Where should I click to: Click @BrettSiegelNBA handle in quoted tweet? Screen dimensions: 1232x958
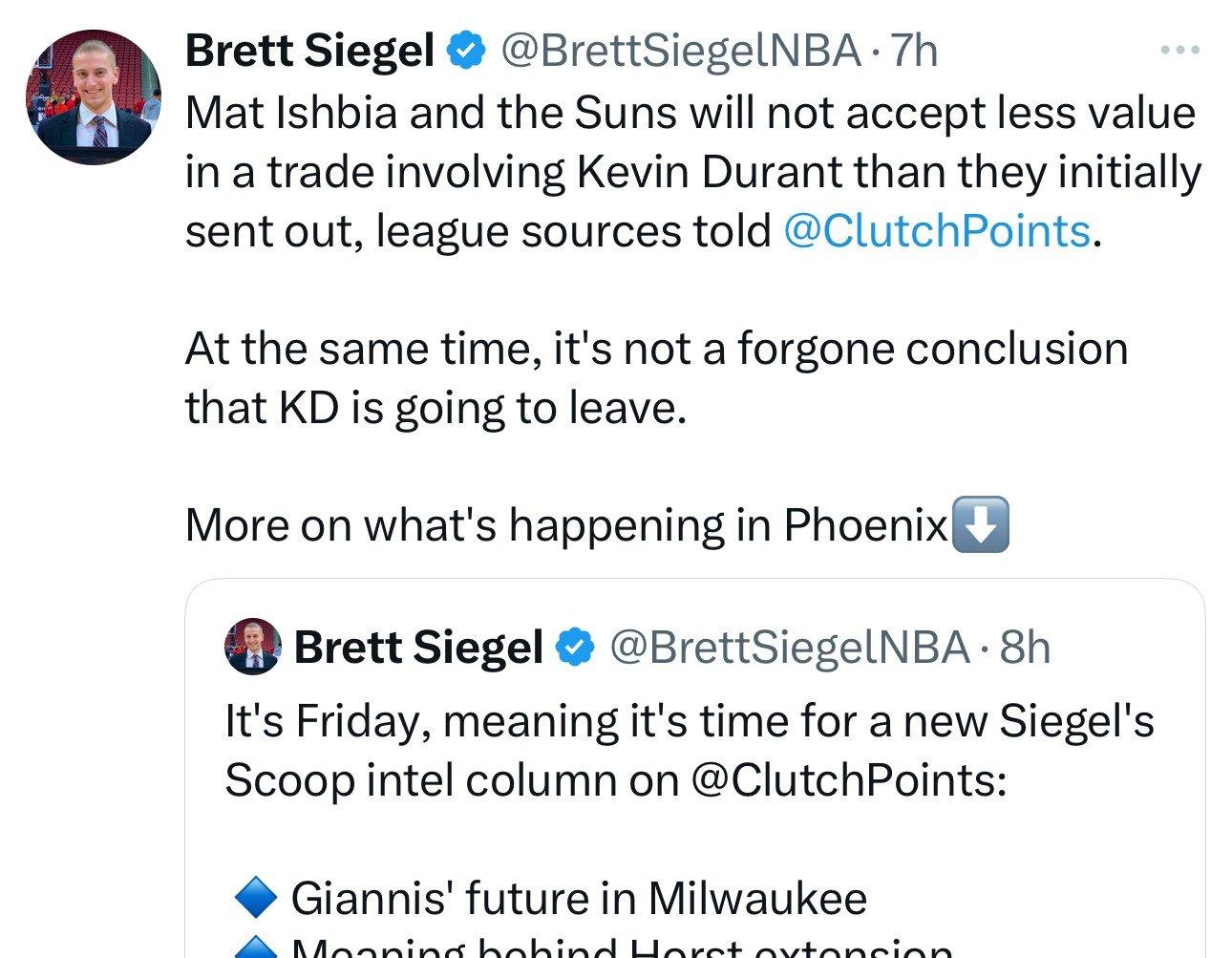click(x=789, y=648)
